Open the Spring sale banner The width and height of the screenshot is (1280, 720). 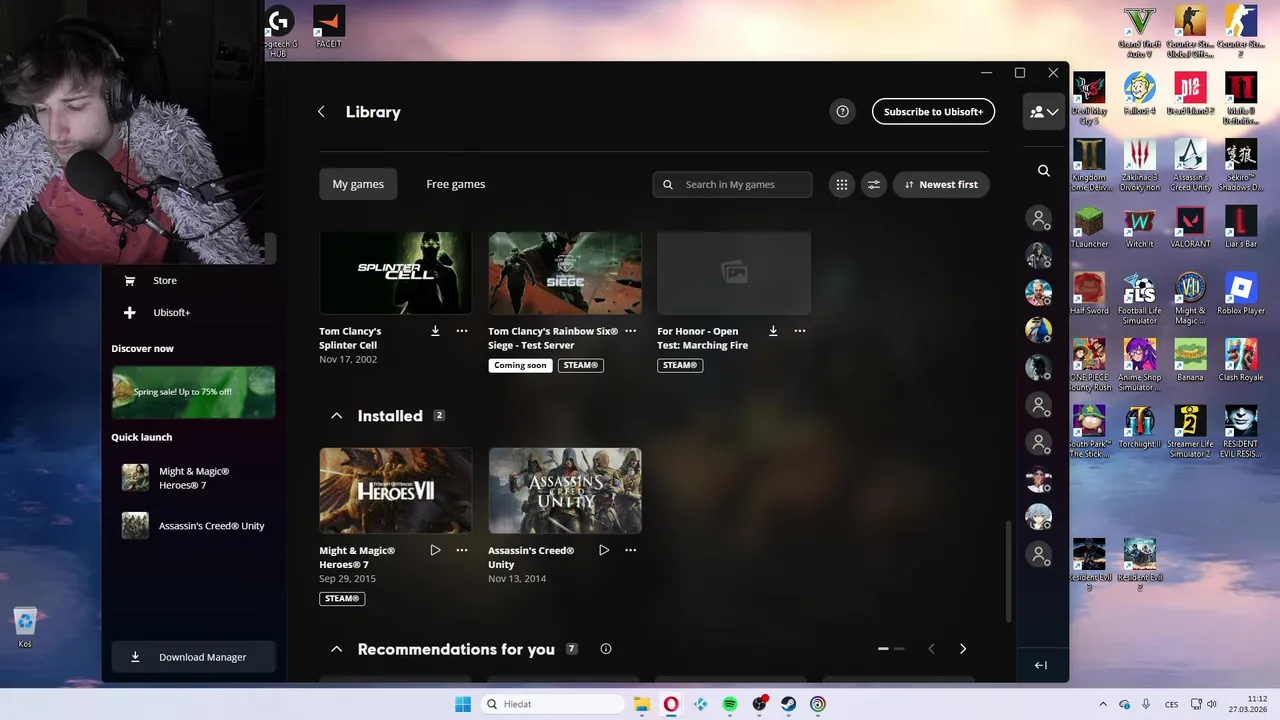[193, 392]
